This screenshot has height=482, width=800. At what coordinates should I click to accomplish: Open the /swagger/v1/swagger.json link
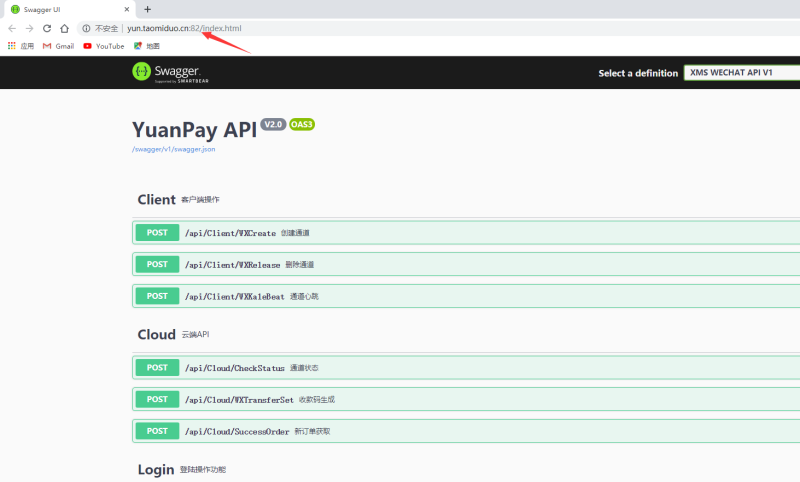coord(173,149)
